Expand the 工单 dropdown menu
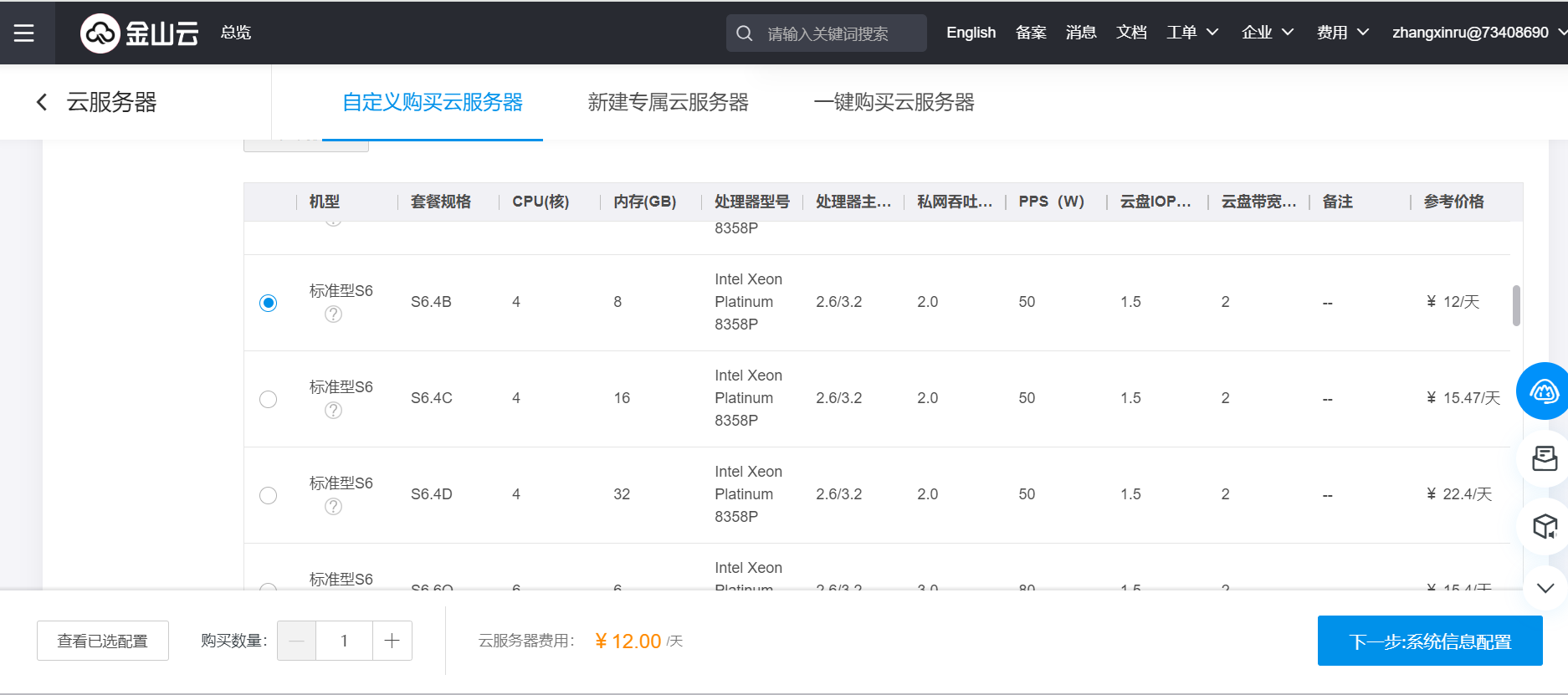 pos(1191,33)
